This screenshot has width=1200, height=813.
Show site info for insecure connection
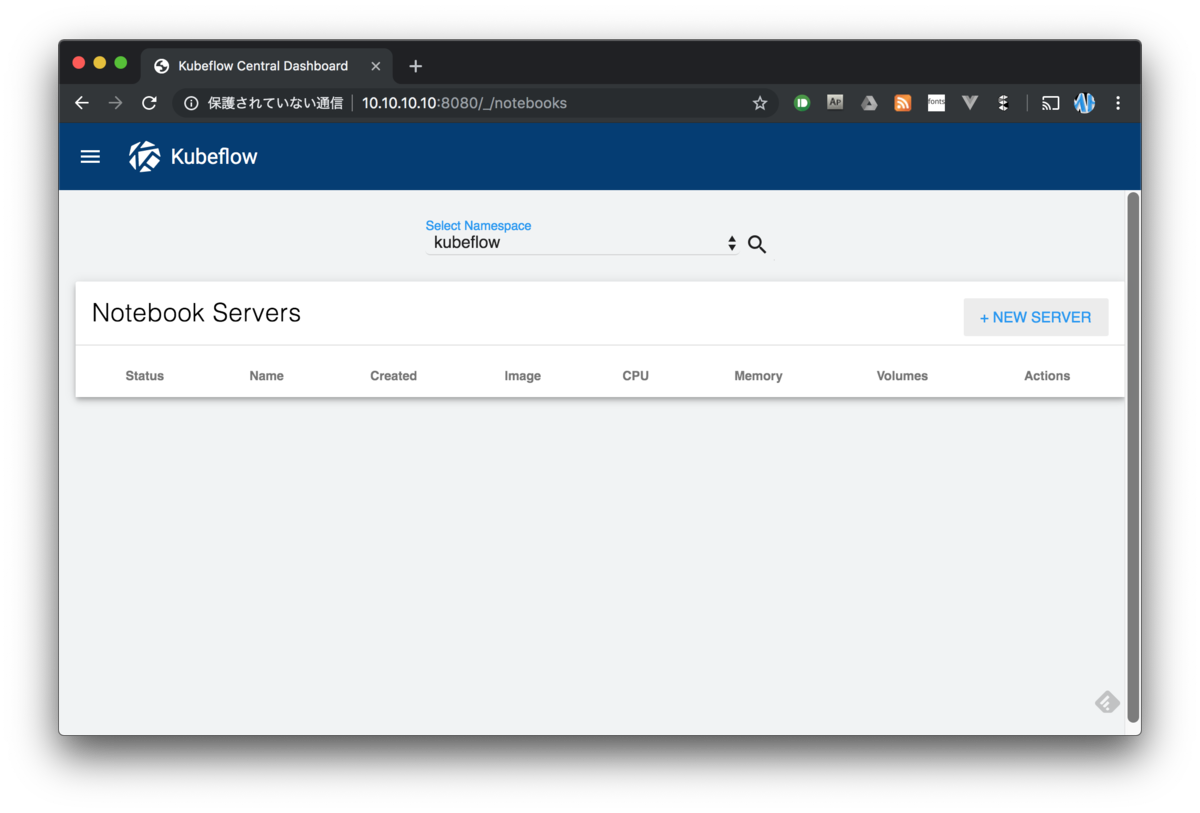[192, 103]
